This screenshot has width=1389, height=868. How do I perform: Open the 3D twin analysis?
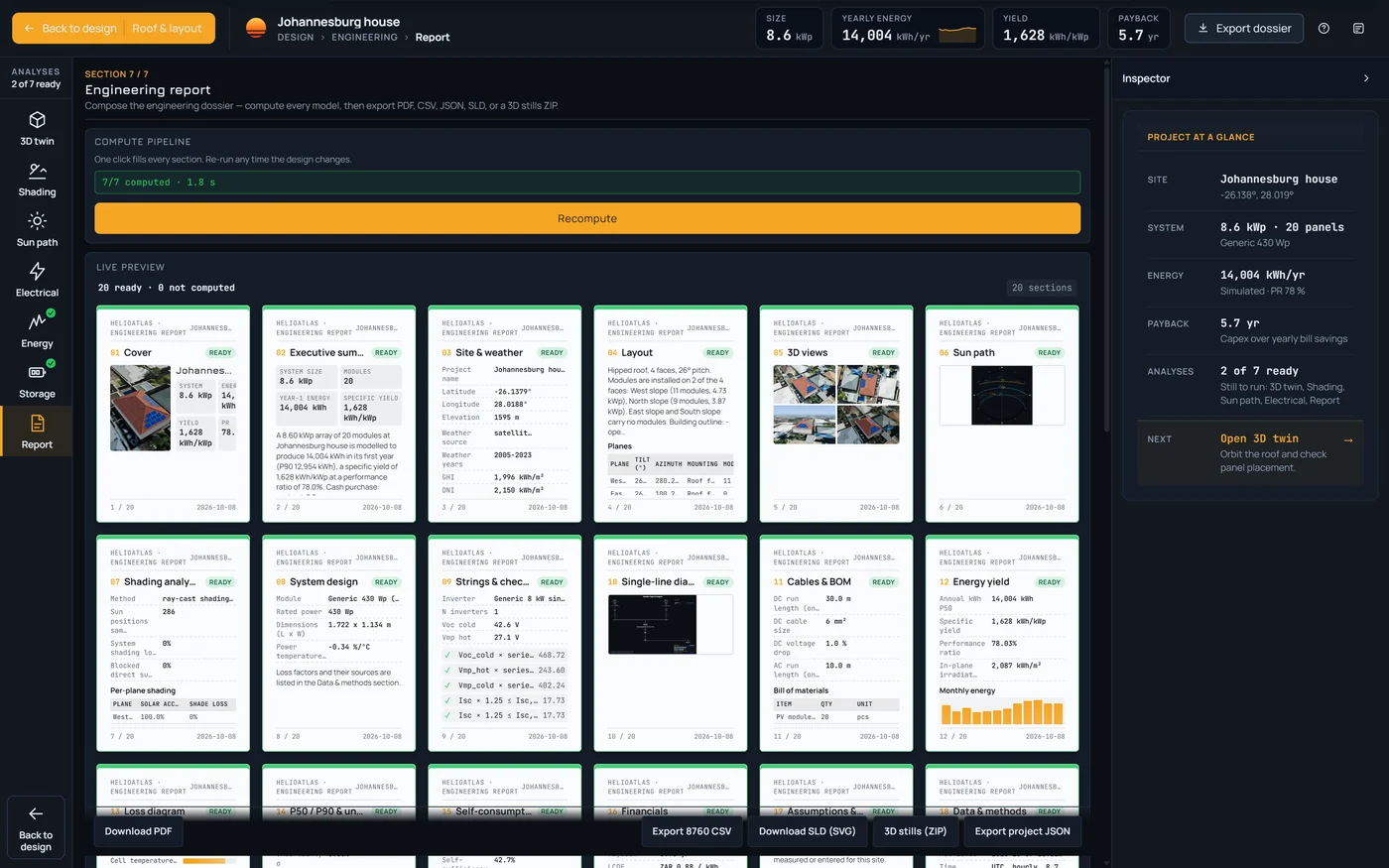37,129
